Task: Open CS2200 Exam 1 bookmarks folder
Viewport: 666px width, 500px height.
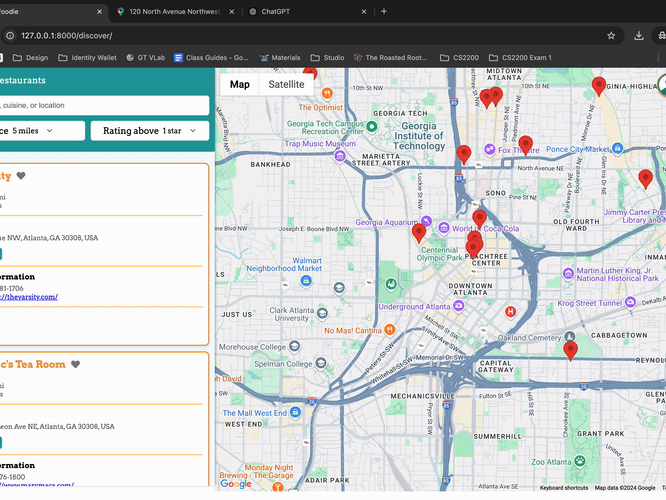Action: click(x=520, y=58)
